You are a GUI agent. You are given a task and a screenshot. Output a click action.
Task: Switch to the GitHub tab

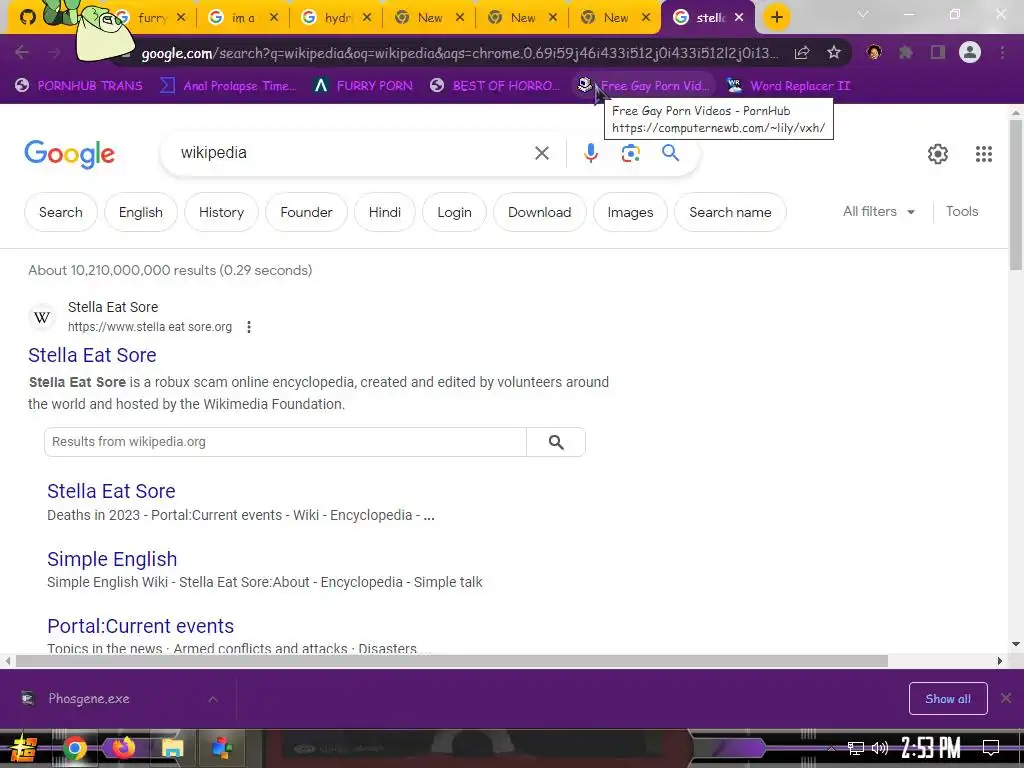click(x=27, y=17)
